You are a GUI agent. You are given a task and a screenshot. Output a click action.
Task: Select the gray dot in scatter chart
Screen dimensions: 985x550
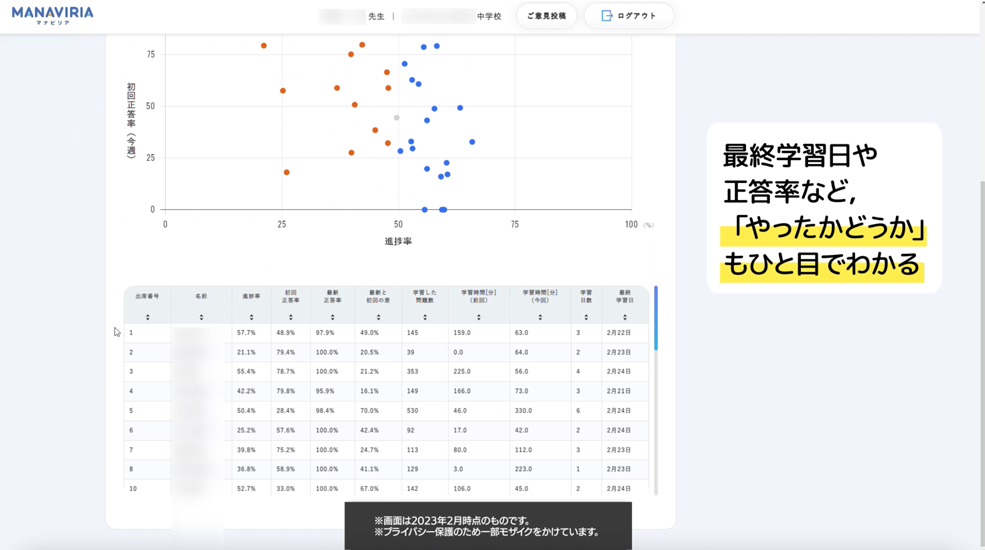(397, 118)
